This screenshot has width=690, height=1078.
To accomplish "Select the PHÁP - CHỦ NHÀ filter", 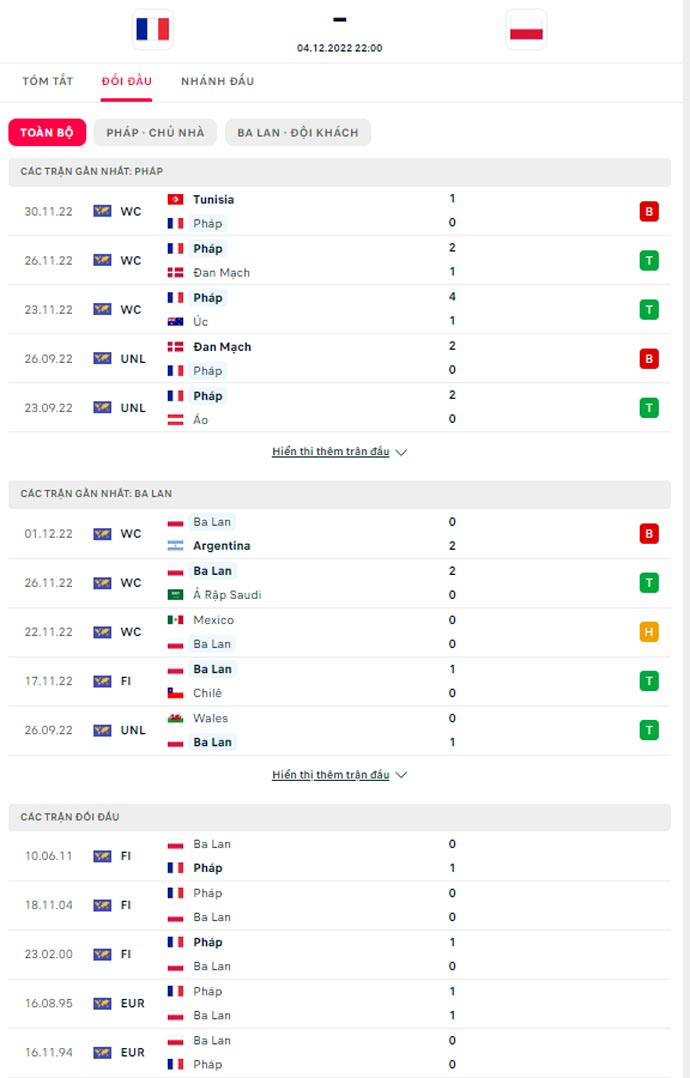I will point(155,133).
